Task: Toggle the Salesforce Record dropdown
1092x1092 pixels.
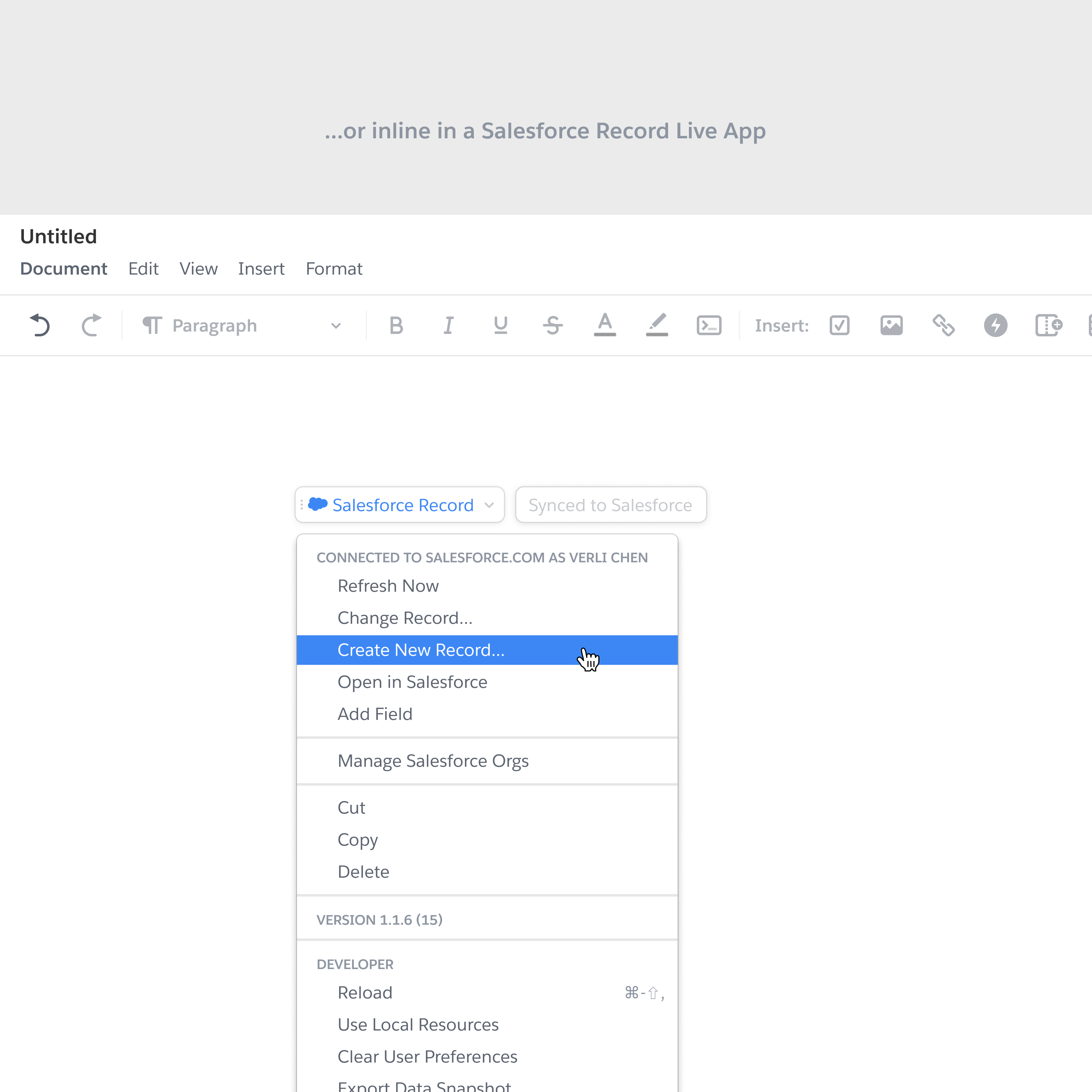Action: click(400, 505)
